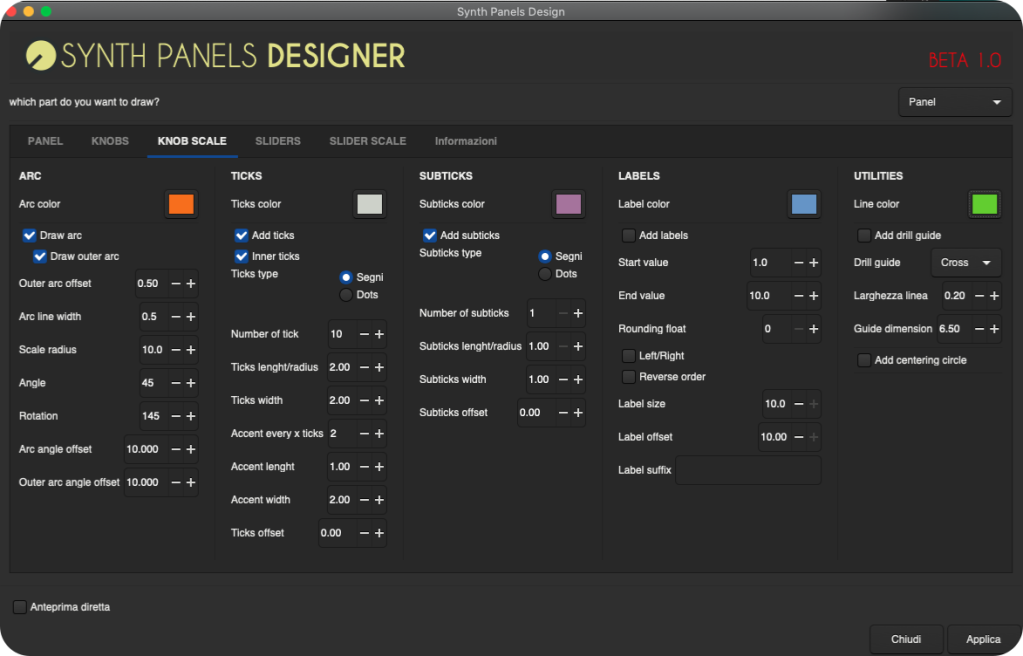1023x656 pixels.
Task: Open the orange Arc color swatch
Action: (181, 204)
